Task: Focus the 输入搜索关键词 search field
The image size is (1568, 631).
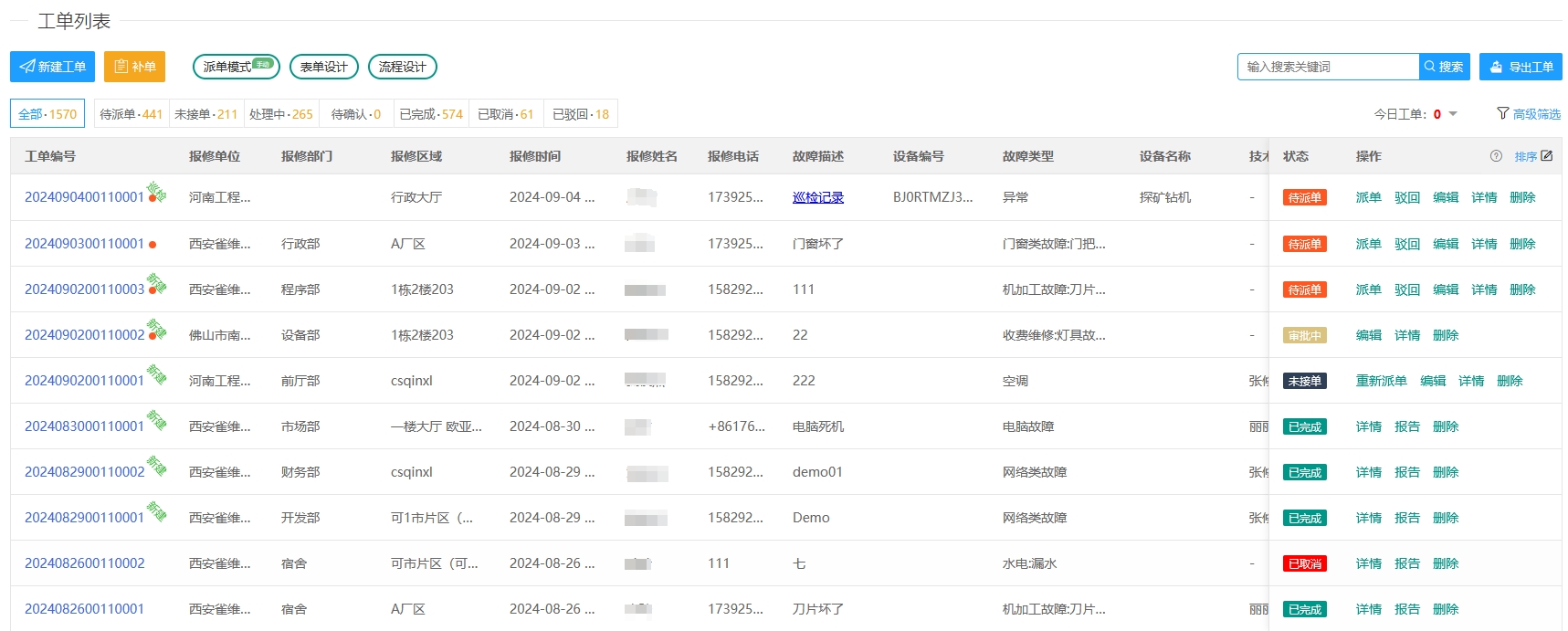Action: click(x=1329, y=67)
